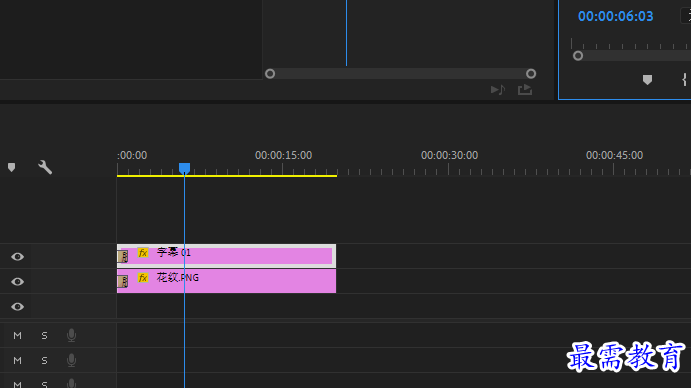Select the 花纹.PNG clip

tap(227, 281)
